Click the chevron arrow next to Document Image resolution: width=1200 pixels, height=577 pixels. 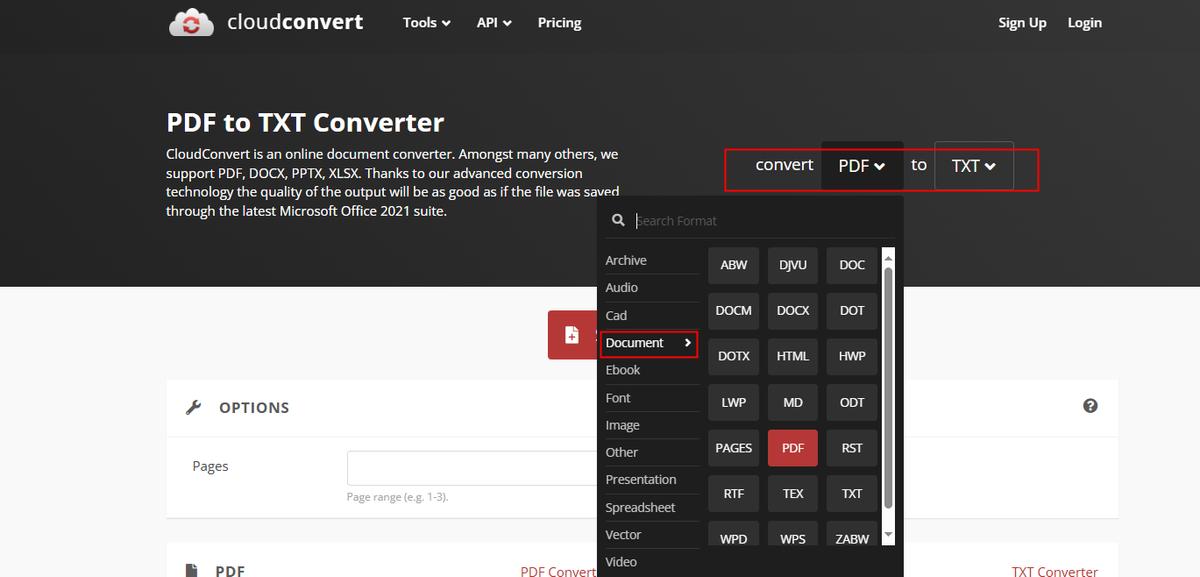(x=688, y=343)
